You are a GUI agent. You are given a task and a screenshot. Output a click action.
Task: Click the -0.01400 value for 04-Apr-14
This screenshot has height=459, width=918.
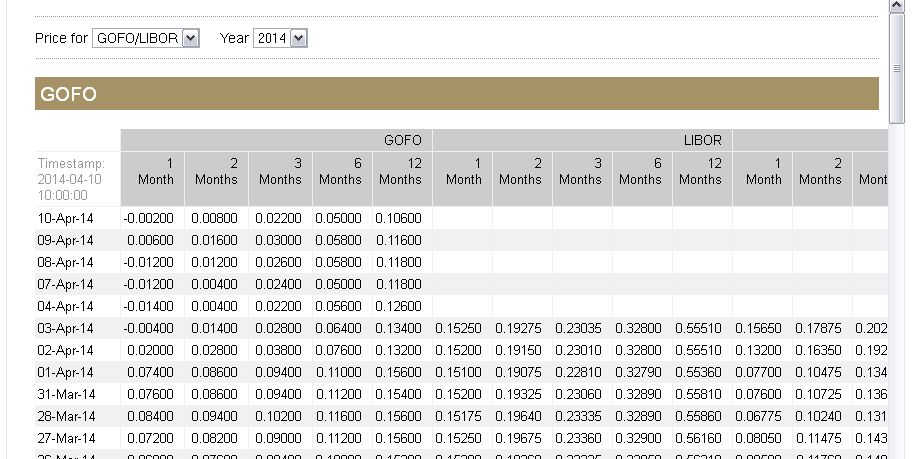[x=149, y=306]
